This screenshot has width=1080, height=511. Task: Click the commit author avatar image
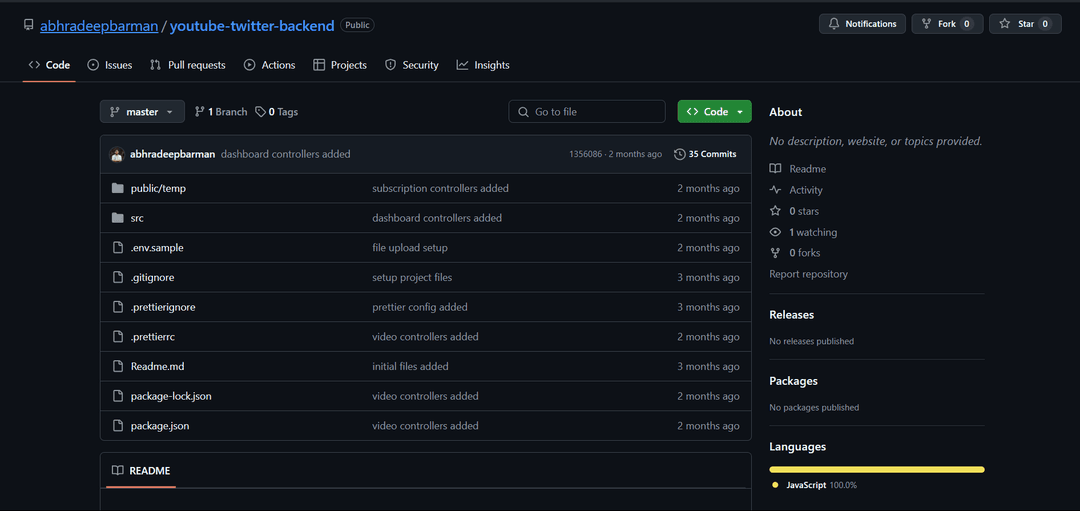[x=117, y=154]
